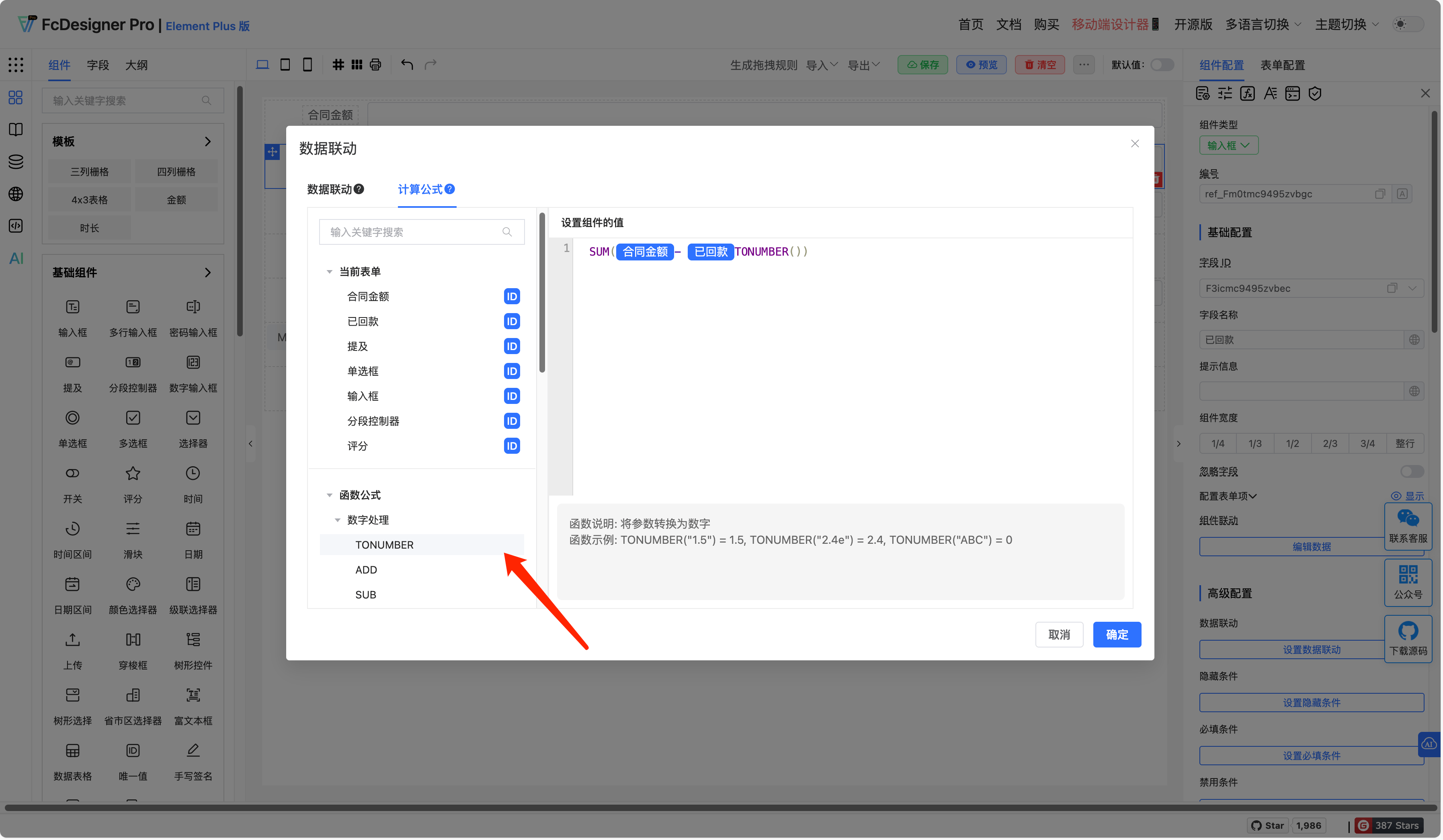Collapse the 当前表单 tree node
The width and height of the screenshot is (1443, 840).
click(329, 272)
